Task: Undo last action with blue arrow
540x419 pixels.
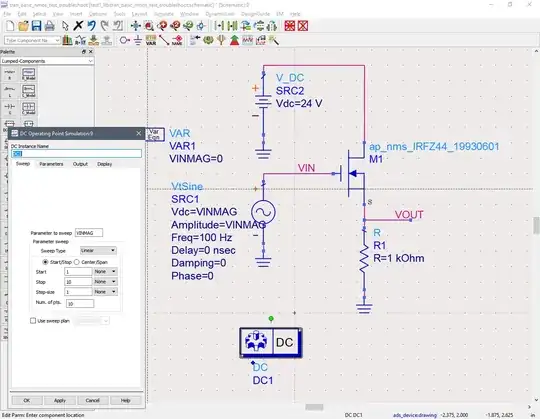Action: [x=91, y=26]
